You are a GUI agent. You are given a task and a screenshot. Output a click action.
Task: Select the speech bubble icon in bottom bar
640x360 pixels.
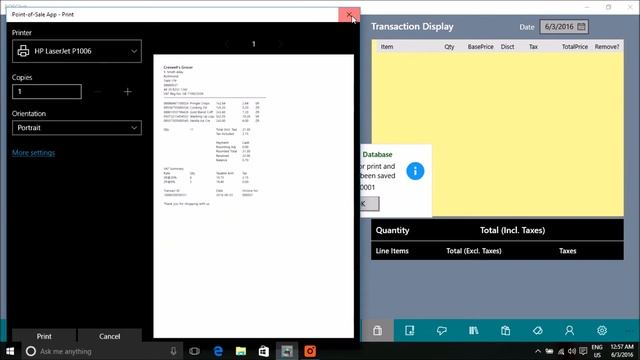(442, 331)
